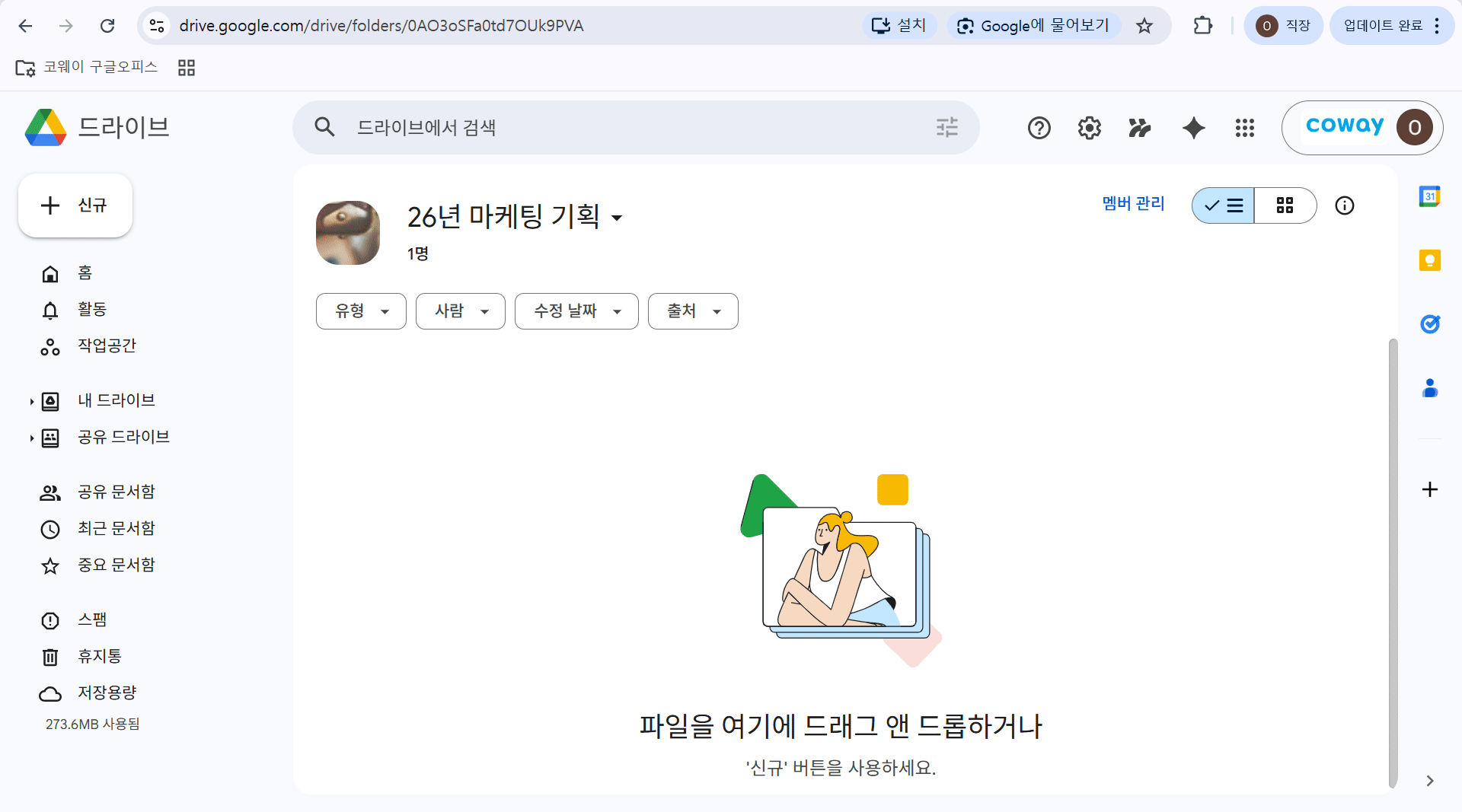This screenshot has width=1462, height=812.
Task: Open the Drive settings gear
Action: 1089,128
